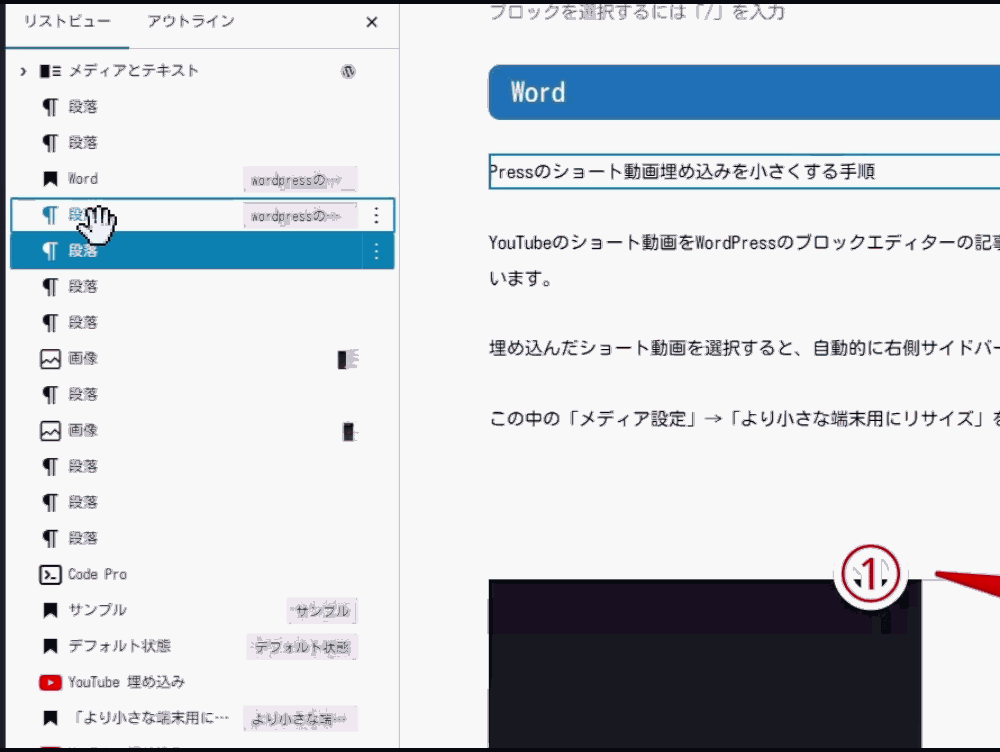This screenshot has width=1000, height=752.
Task: Click the paragraph icon of the topmost 段落 block
Action: (x=49, y=107)
